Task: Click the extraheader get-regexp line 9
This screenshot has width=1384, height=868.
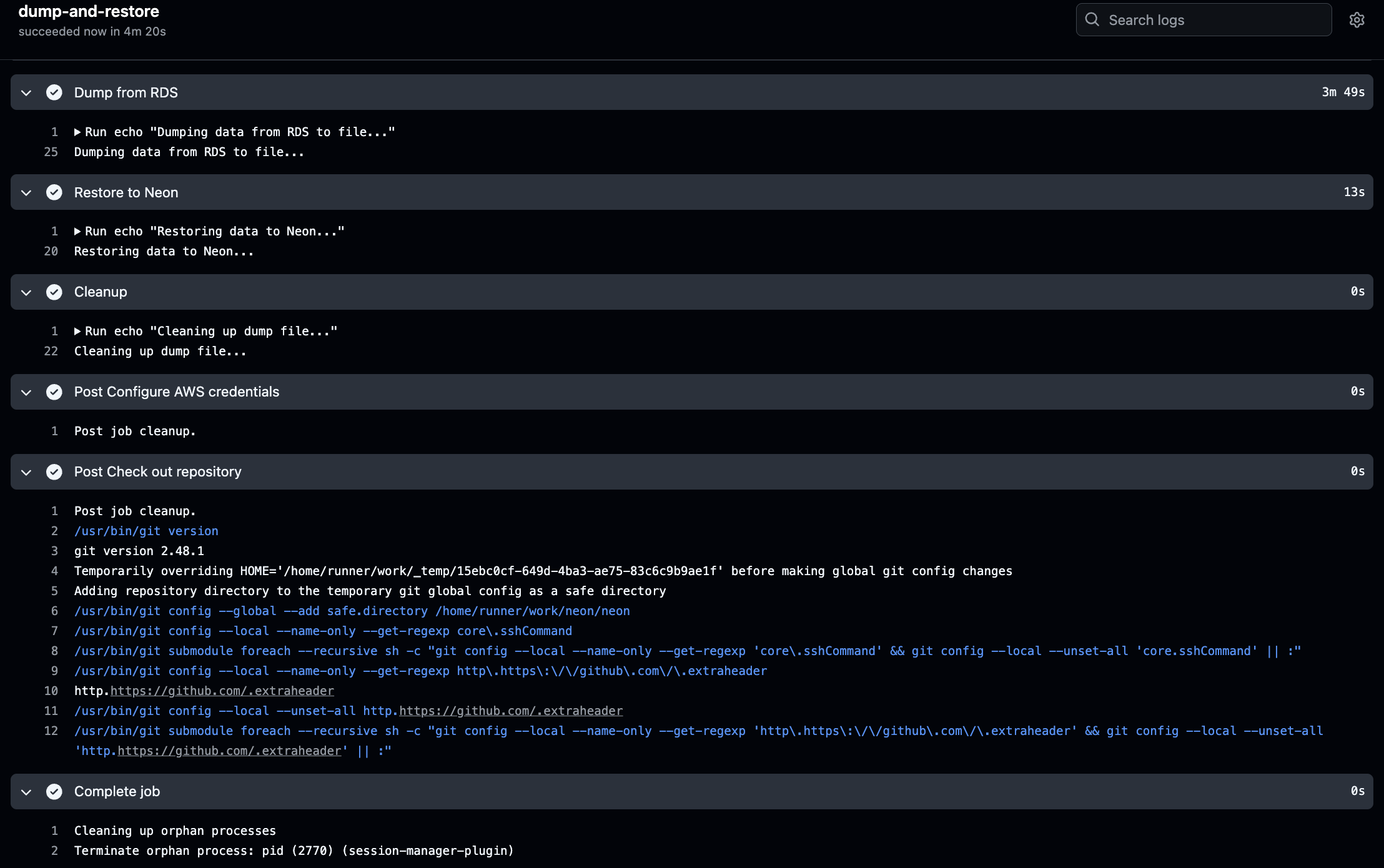Action: [420, 671]
